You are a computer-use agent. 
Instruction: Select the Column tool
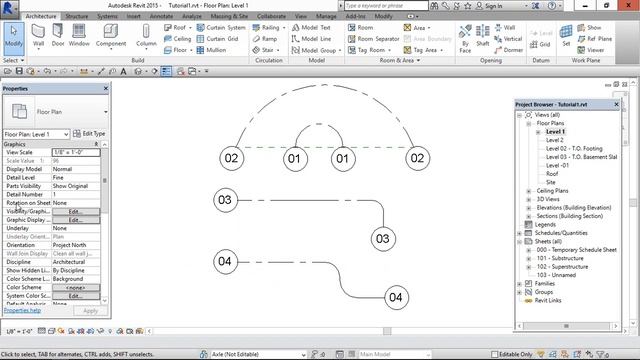click(146, 37)
